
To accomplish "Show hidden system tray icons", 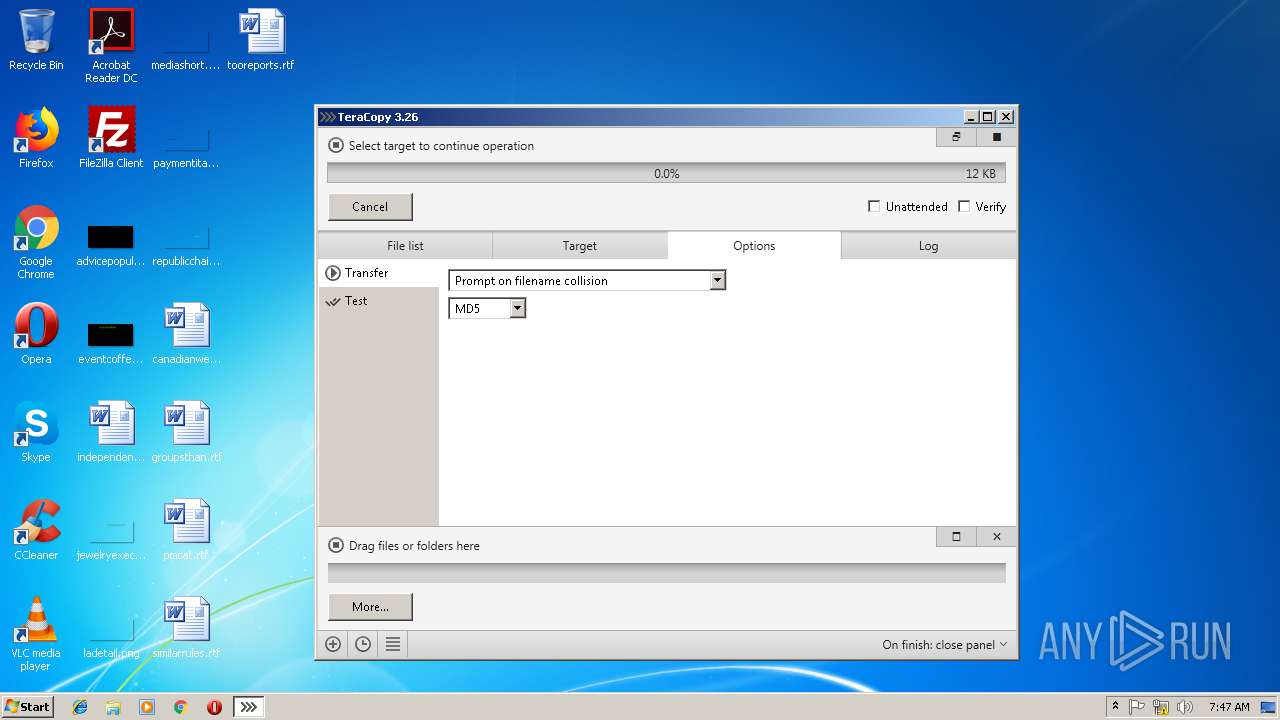I will coord(1115,707).
